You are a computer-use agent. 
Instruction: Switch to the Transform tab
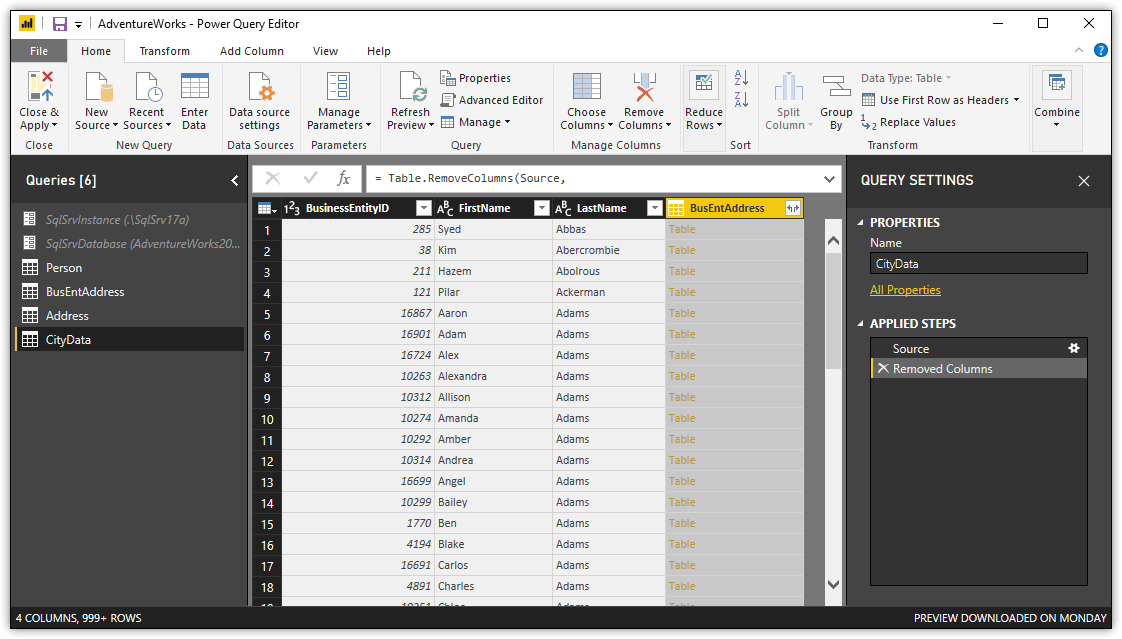165,51
